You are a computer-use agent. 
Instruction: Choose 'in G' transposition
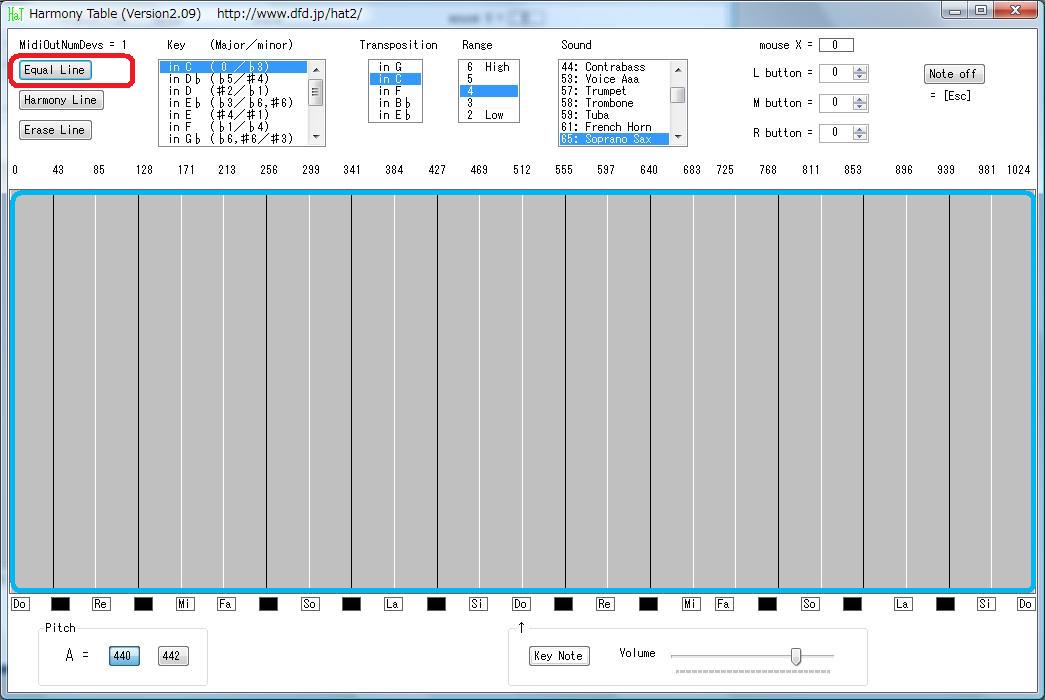click(x=395, y=67)
